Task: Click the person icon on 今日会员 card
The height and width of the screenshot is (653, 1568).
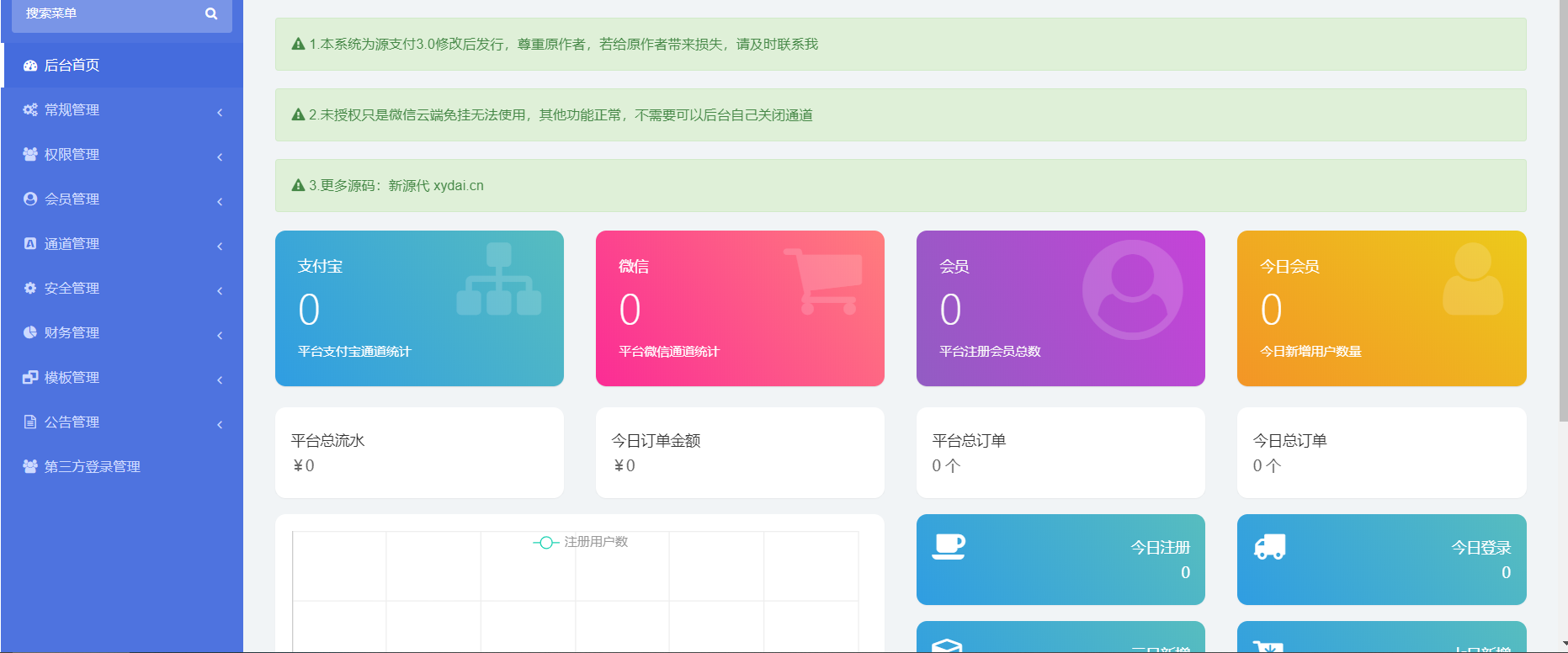Action: click(x=1473, y=279)
